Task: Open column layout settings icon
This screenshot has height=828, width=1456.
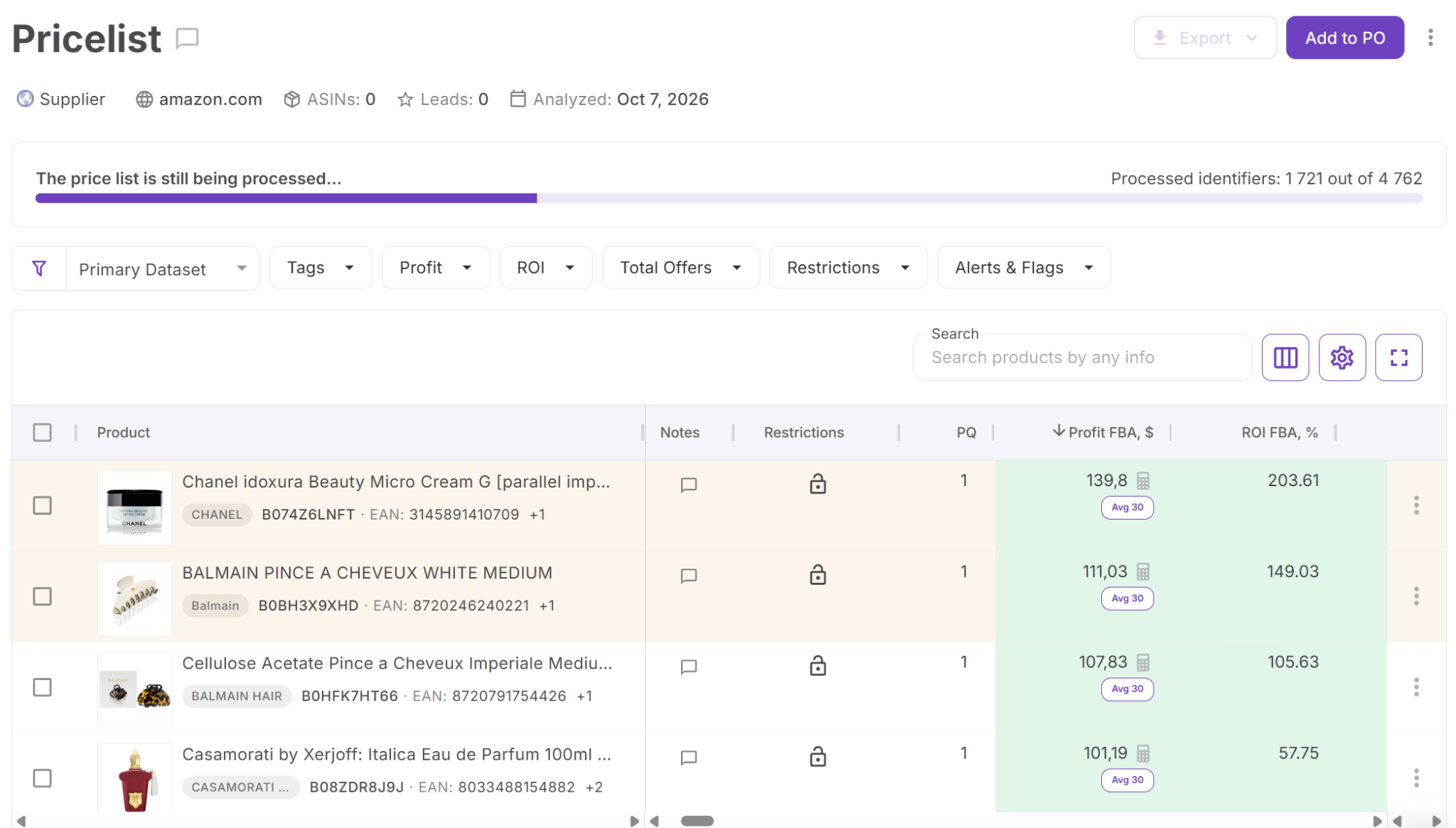Action: [x=1285, y=357]
